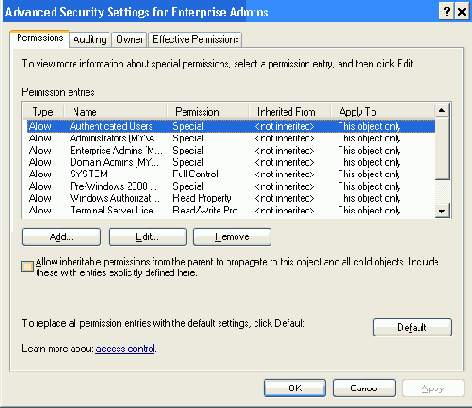Select the Administrators permission entry

click(231, 138)
